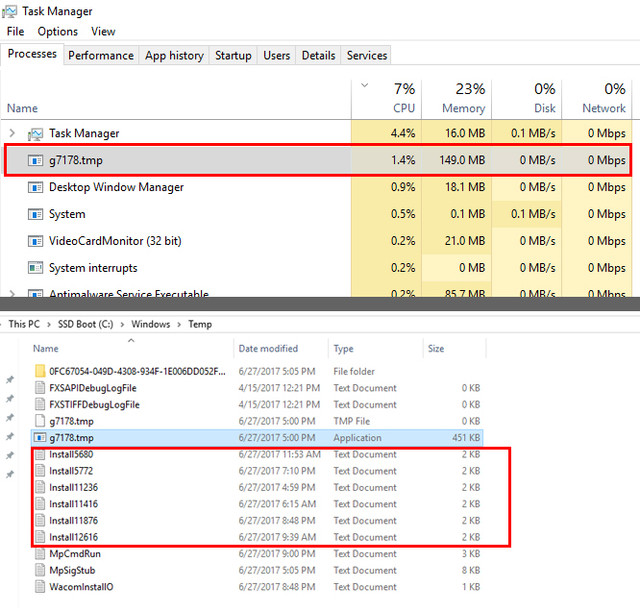Click the Install12616 document icon

40,537
